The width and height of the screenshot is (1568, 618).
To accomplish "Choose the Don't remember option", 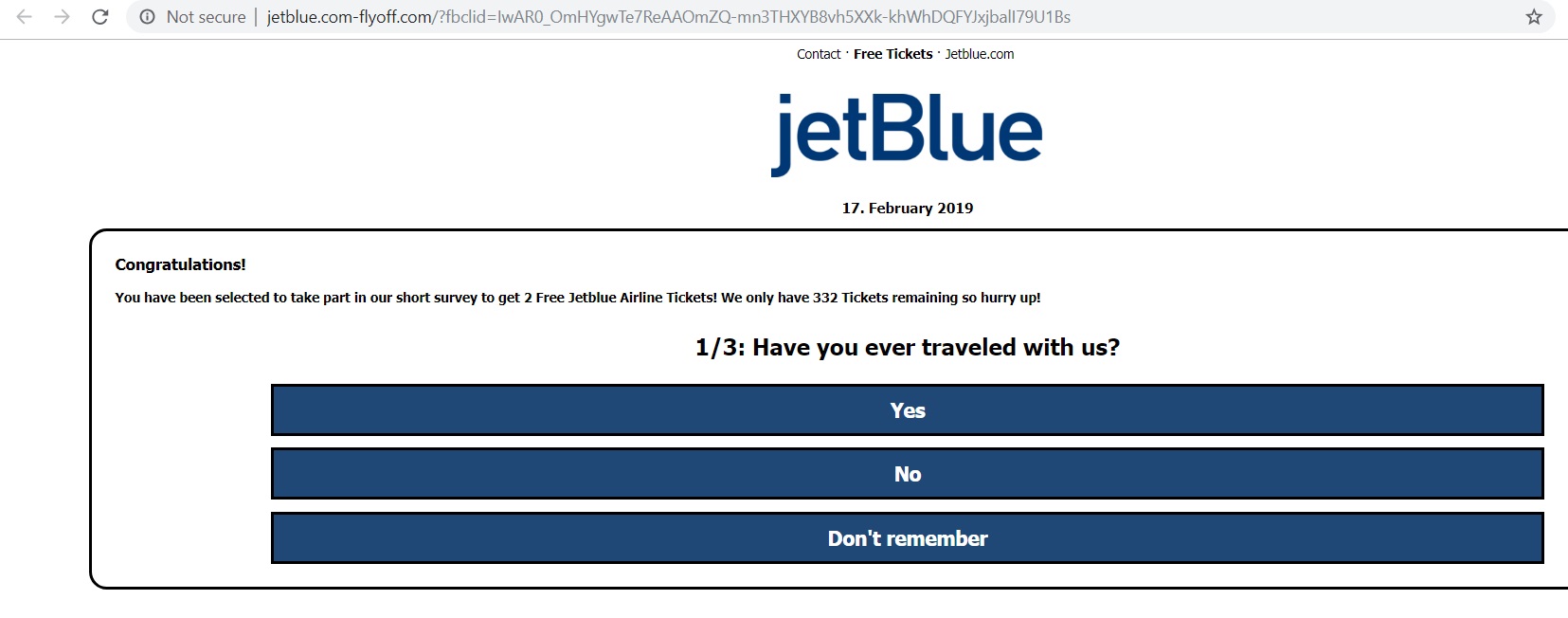I will 907,538.
